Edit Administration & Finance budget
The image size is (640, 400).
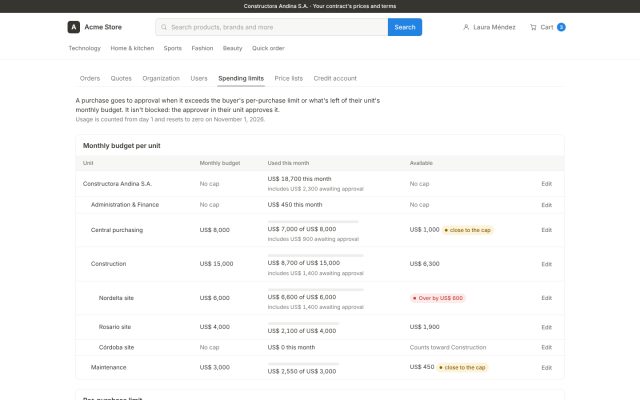(547, 205)
